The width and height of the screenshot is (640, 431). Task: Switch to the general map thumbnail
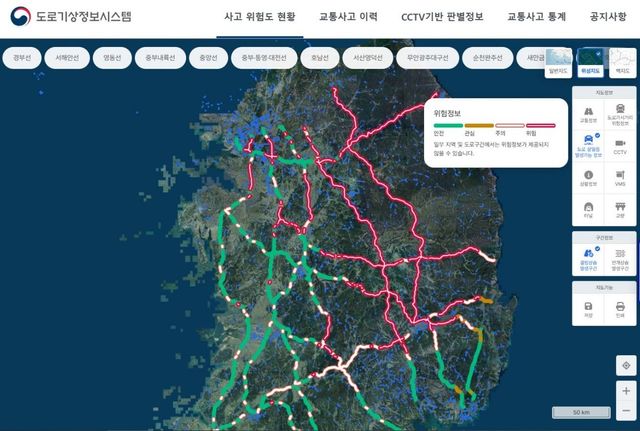click(558, 63)
